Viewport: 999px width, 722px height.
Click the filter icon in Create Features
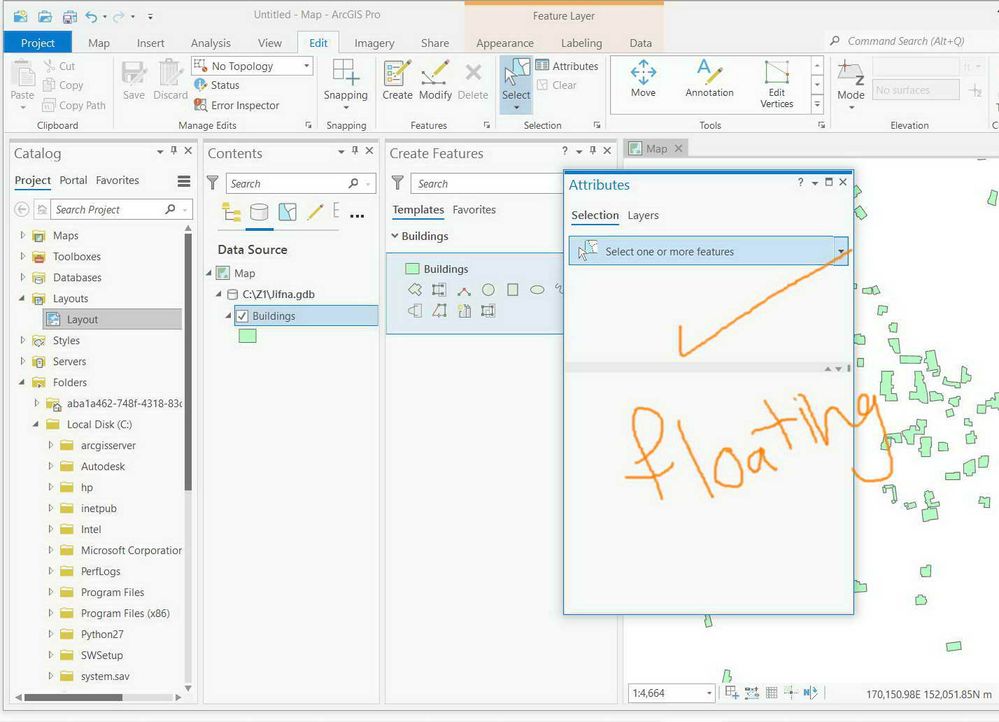(398, 184)
